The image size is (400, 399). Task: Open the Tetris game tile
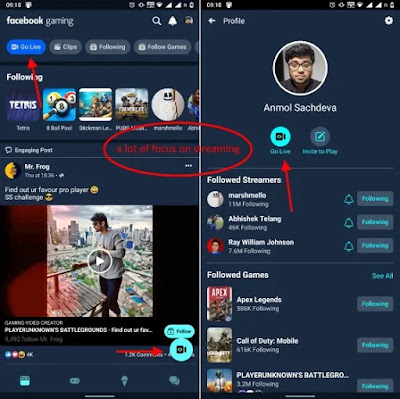coord(23,105)
